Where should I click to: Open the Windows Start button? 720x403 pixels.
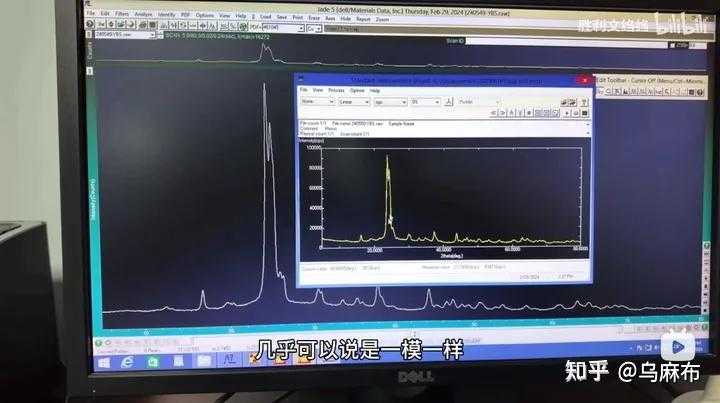coord(104,363)
